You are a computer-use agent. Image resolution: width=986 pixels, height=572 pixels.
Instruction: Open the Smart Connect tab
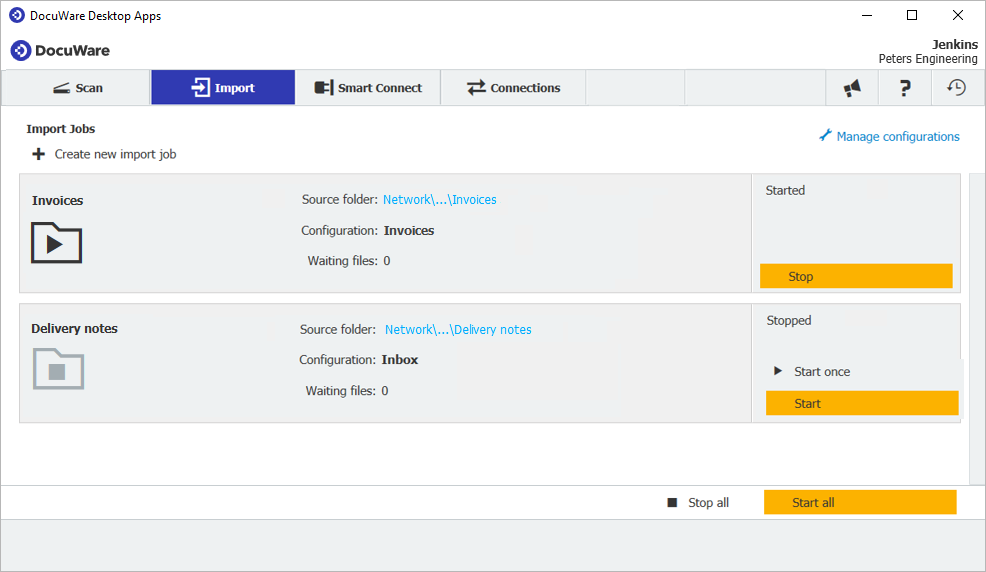[x=368, y=88]
